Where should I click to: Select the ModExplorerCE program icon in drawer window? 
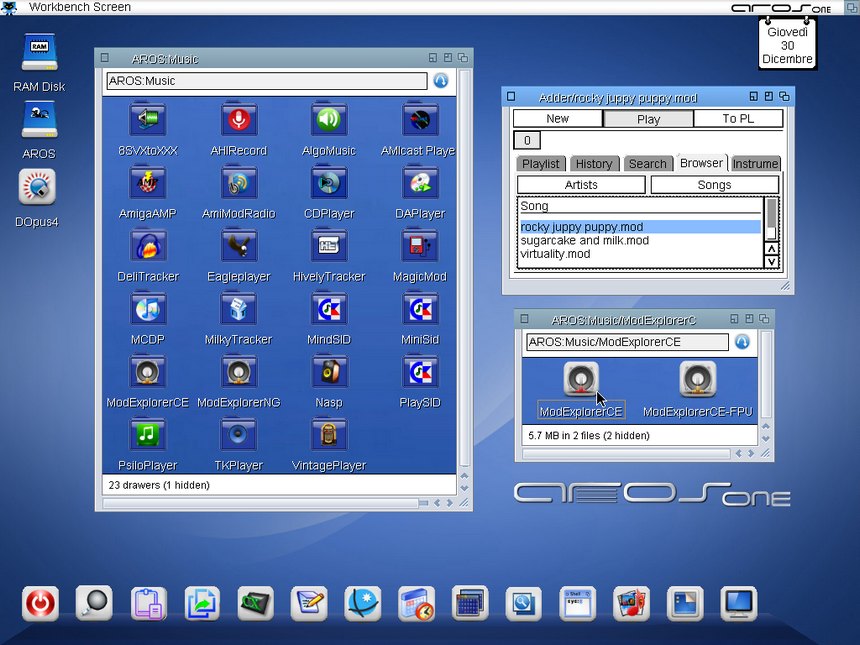click(581, 379)
